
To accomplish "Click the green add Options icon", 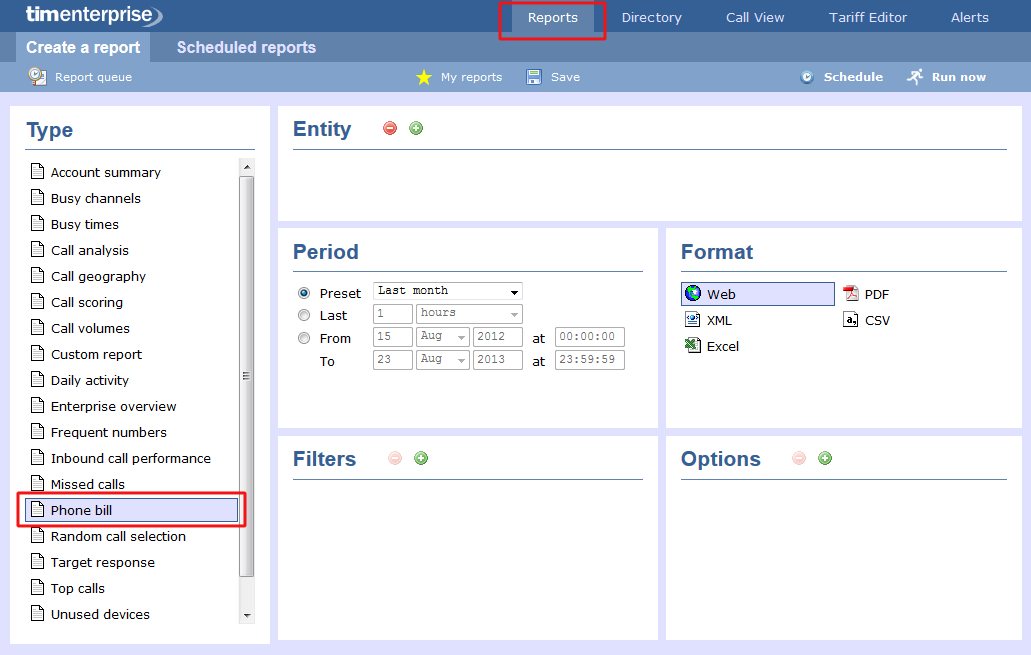I will 825,458.
